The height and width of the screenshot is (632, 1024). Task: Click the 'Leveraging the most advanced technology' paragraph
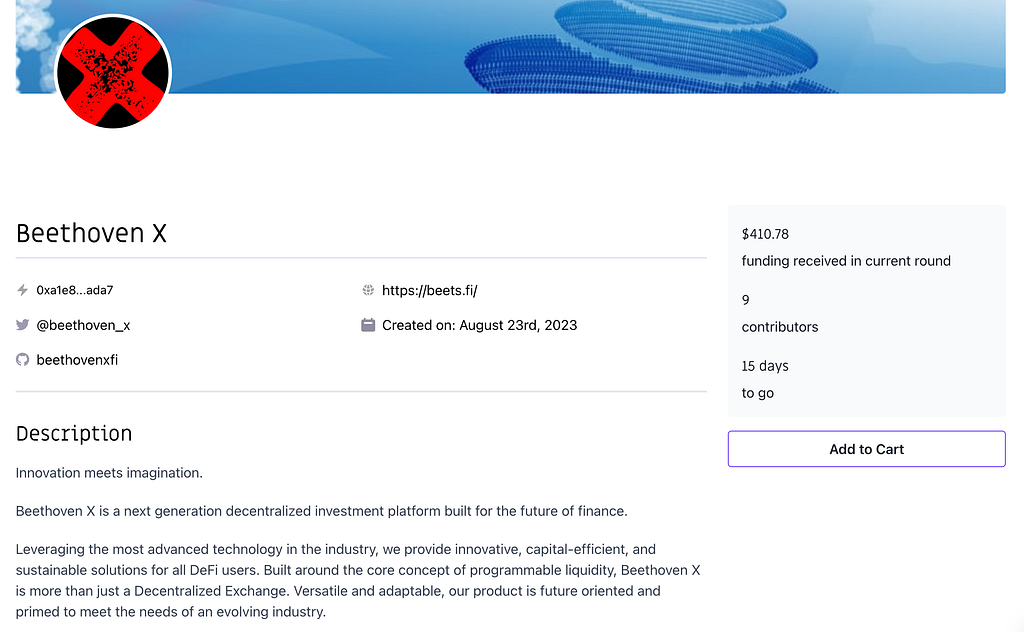[x=358, y=580]
